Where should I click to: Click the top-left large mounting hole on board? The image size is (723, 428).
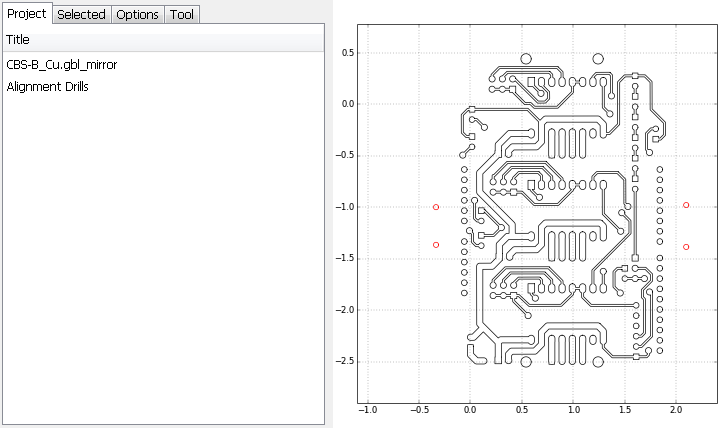(x=526, y=59)
